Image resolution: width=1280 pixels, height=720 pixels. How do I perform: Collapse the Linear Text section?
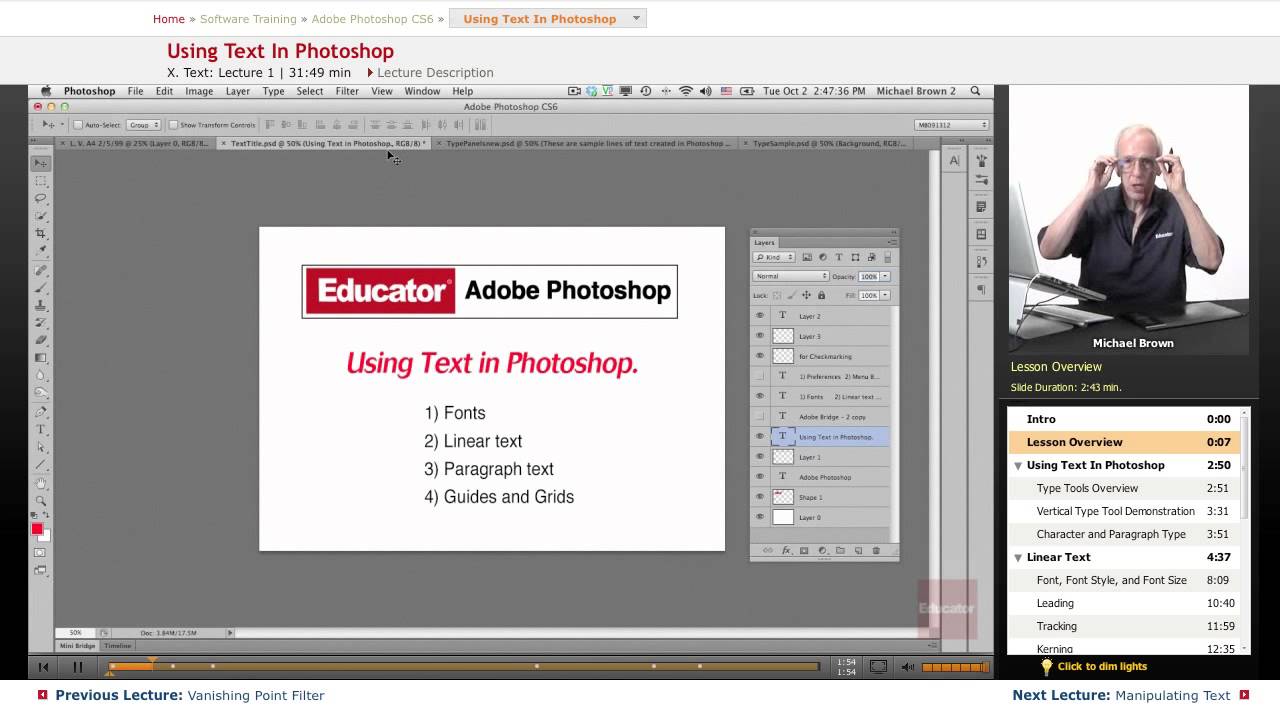tap(1018, 557)
